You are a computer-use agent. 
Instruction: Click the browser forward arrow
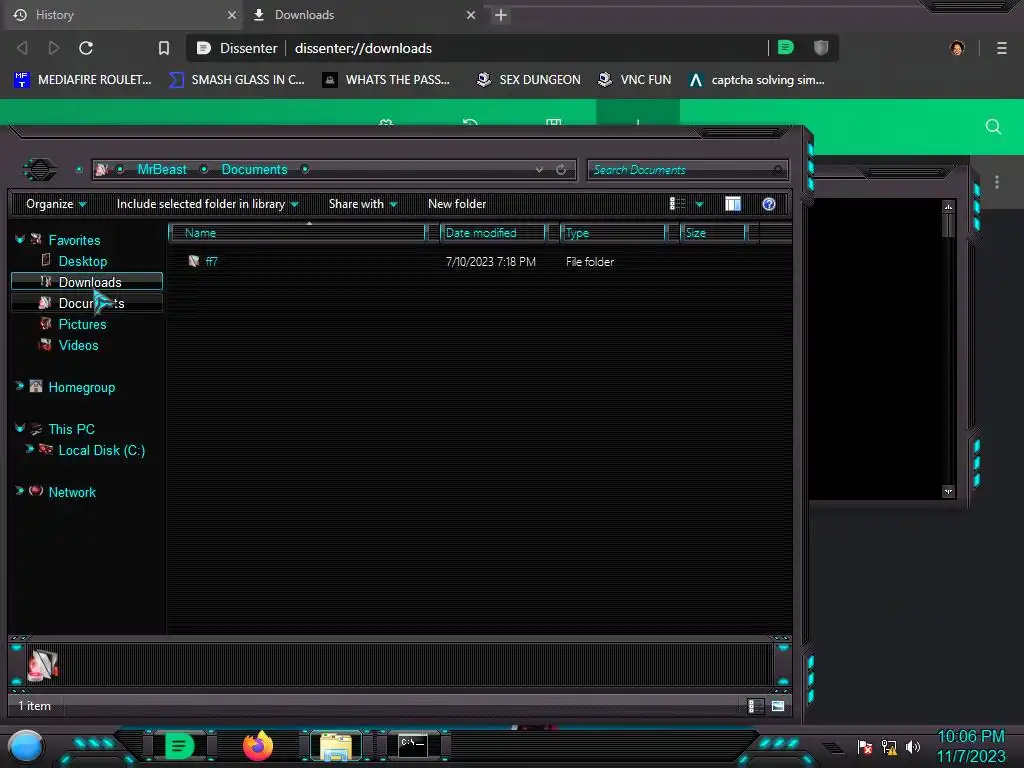pos(54,48)
